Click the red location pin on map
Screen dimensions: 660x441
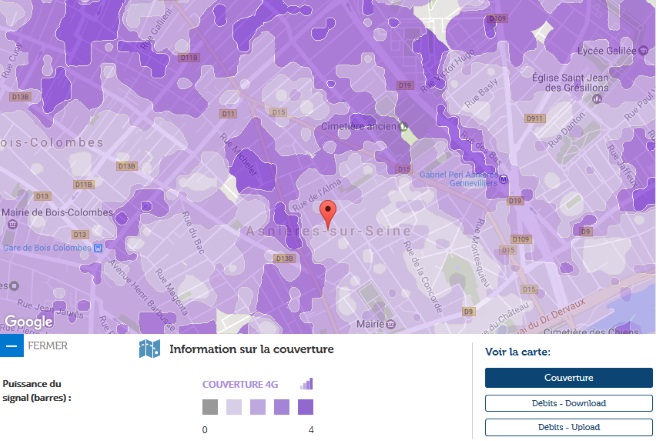point(328,214)
